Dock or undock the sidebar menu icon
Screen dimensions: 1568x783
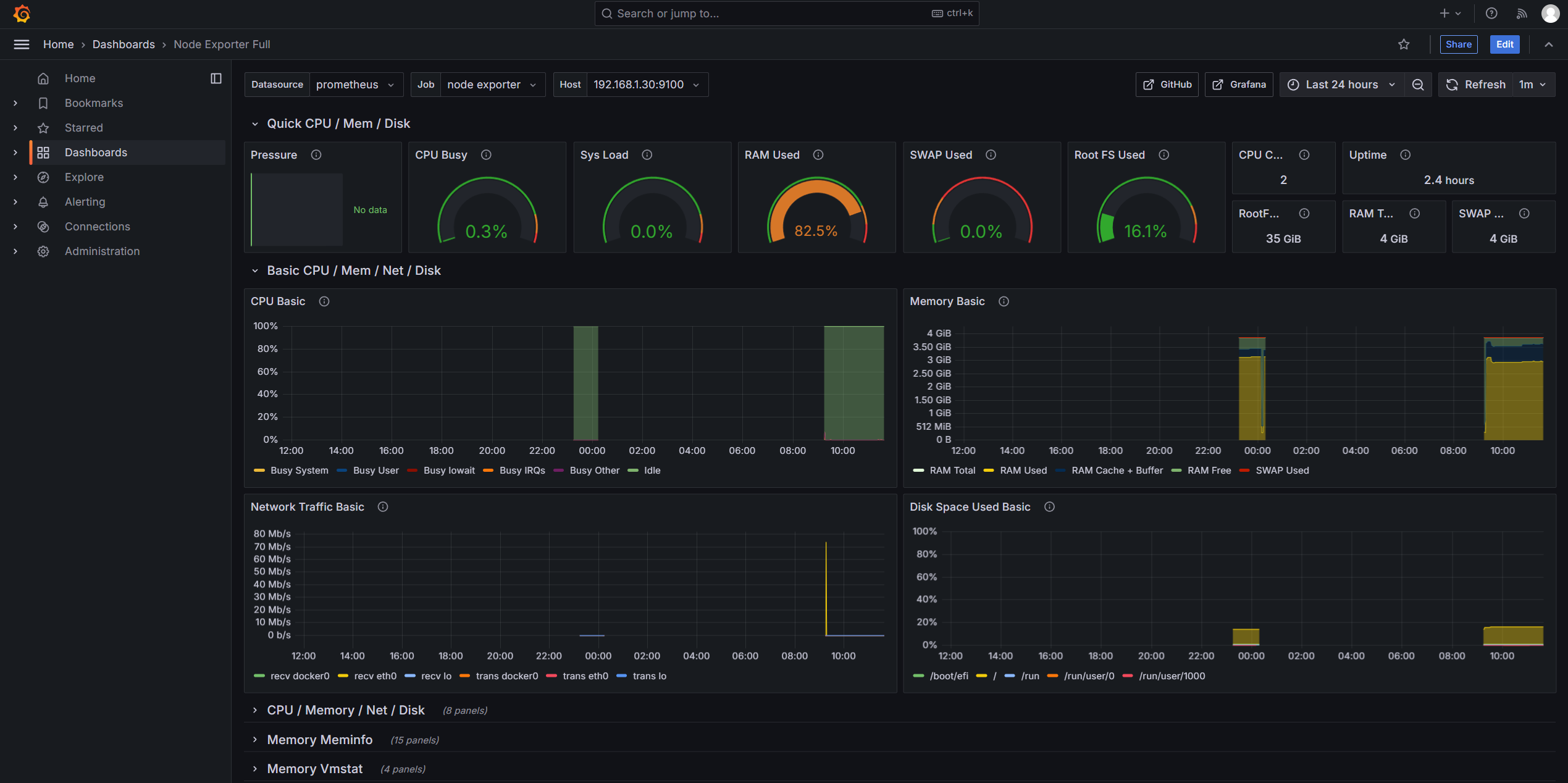pyautogui.click(x=216, y=78)
